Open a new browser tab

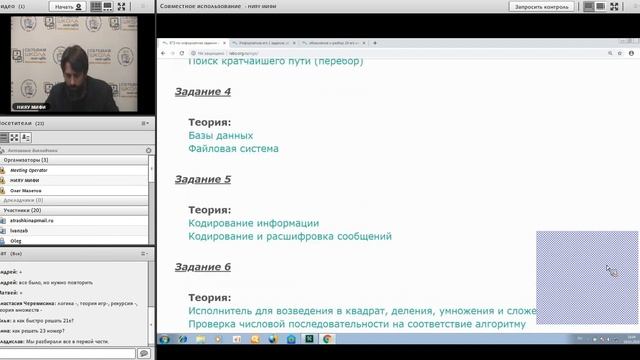pos(375,43)
